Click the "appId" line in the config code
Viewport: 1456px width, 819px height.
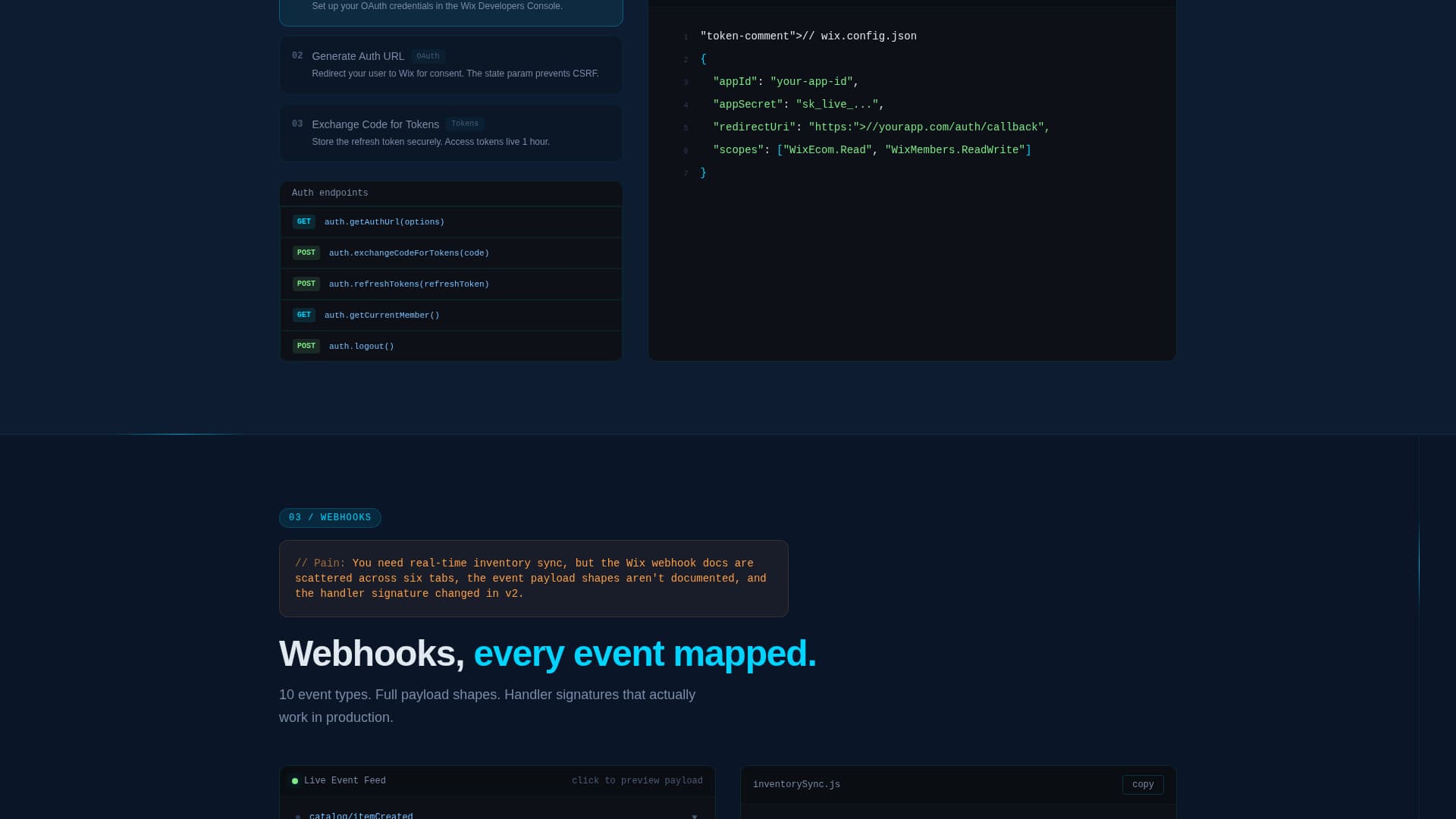point(786,82)
